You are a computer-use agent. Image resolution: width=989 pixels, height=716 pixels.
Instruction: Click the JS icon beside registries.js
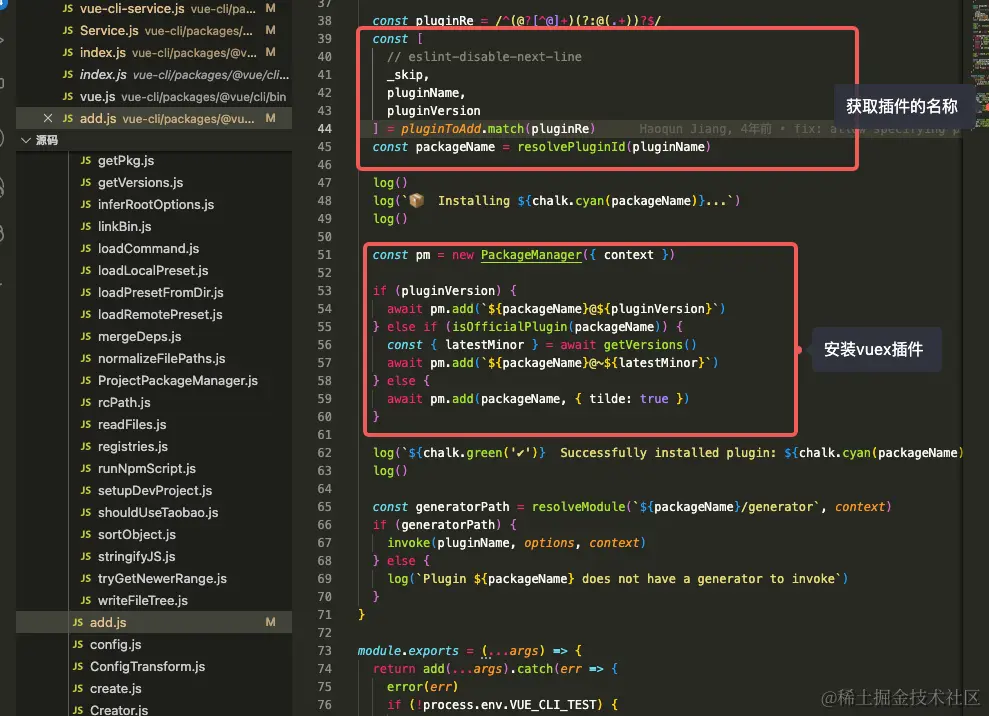pyautogui.click(x=86, y=447)
